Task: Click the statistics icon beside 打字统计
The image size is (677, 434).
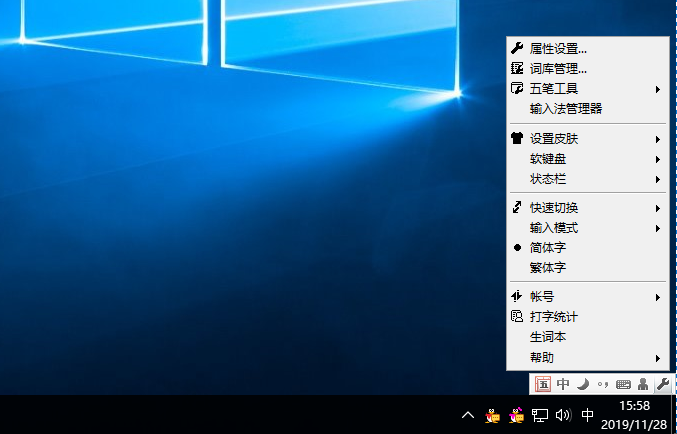Action: point(517,317)
